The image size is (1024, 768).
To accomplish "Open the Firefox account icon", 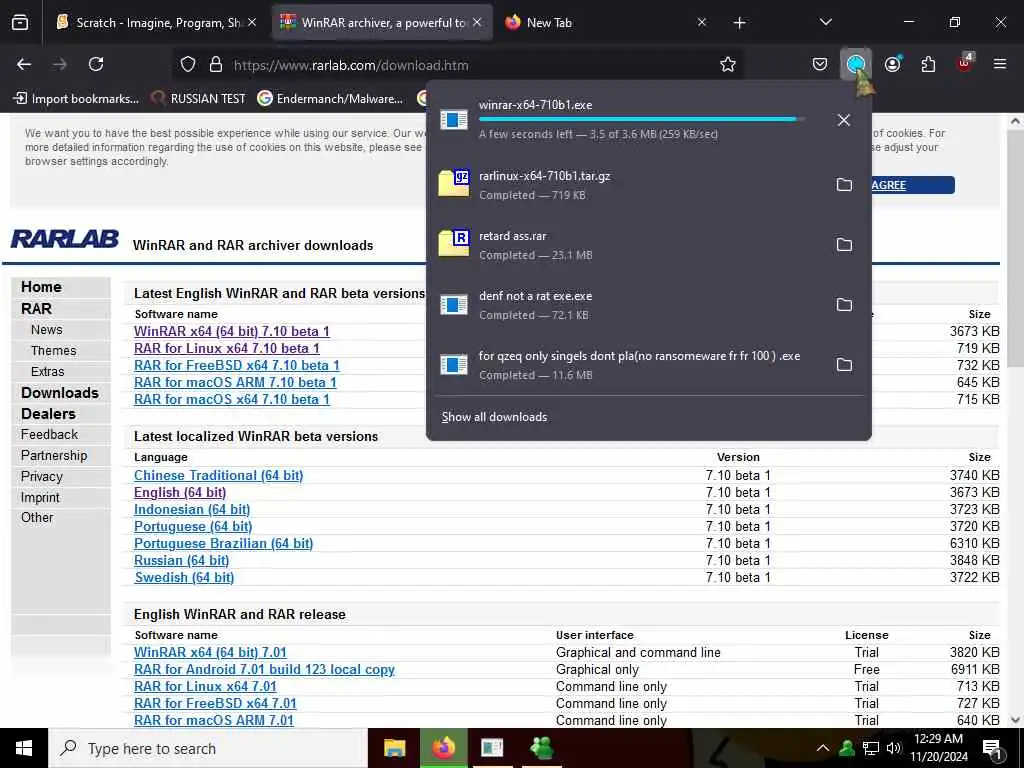I will [x=892, y=65].
